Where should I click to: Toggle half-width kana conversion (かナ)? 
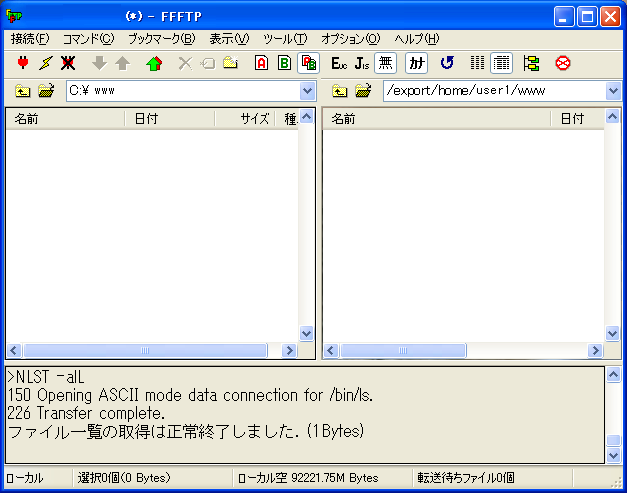(x=417, y=63)
